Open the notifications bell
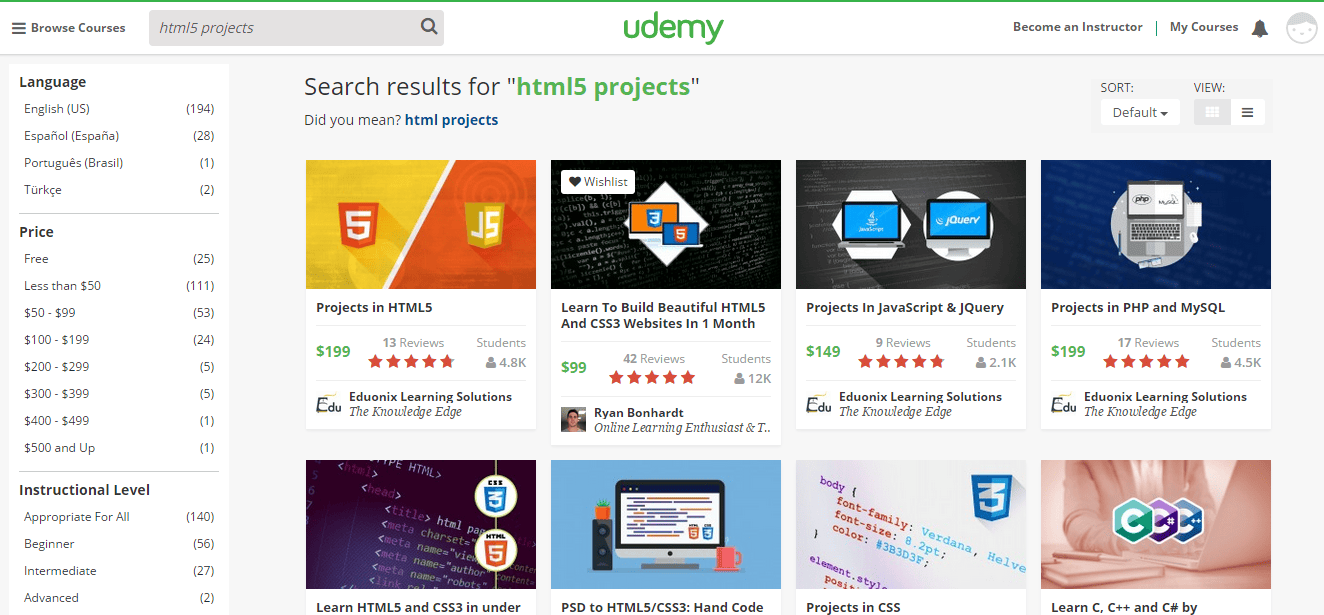The width and height of the screenshot is (1324, 615). coord(1260,28)
